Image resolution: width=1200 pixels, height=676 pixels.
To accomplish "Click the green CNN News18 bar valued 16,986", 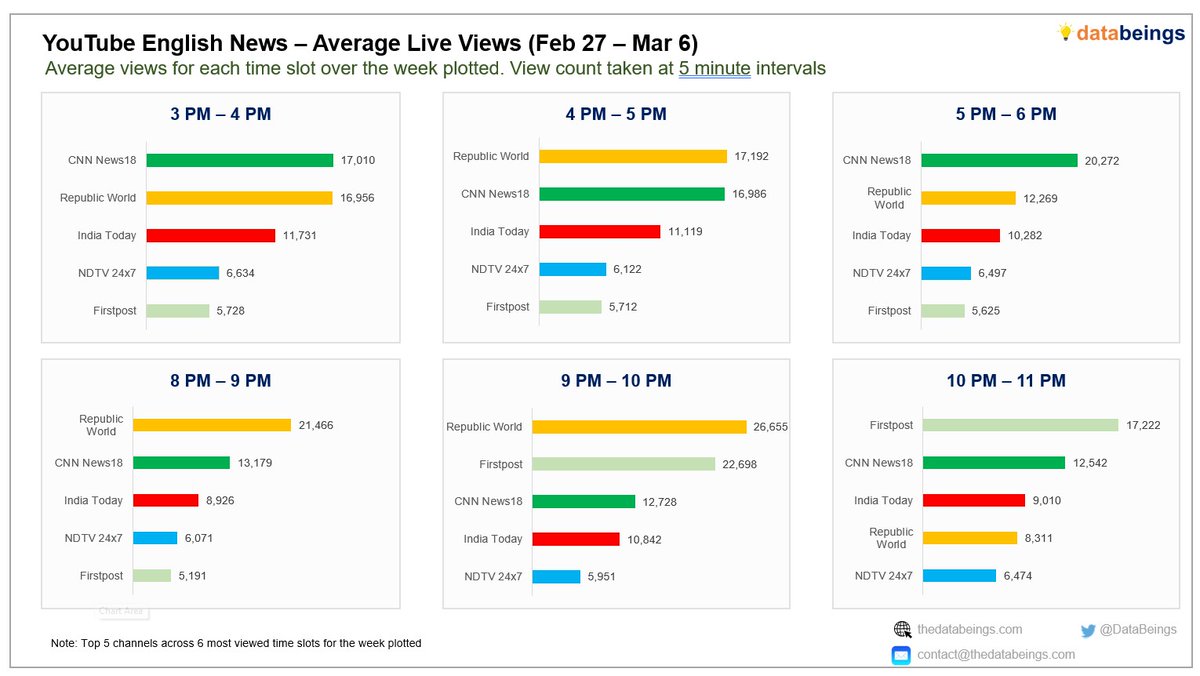I will point(632,194).
